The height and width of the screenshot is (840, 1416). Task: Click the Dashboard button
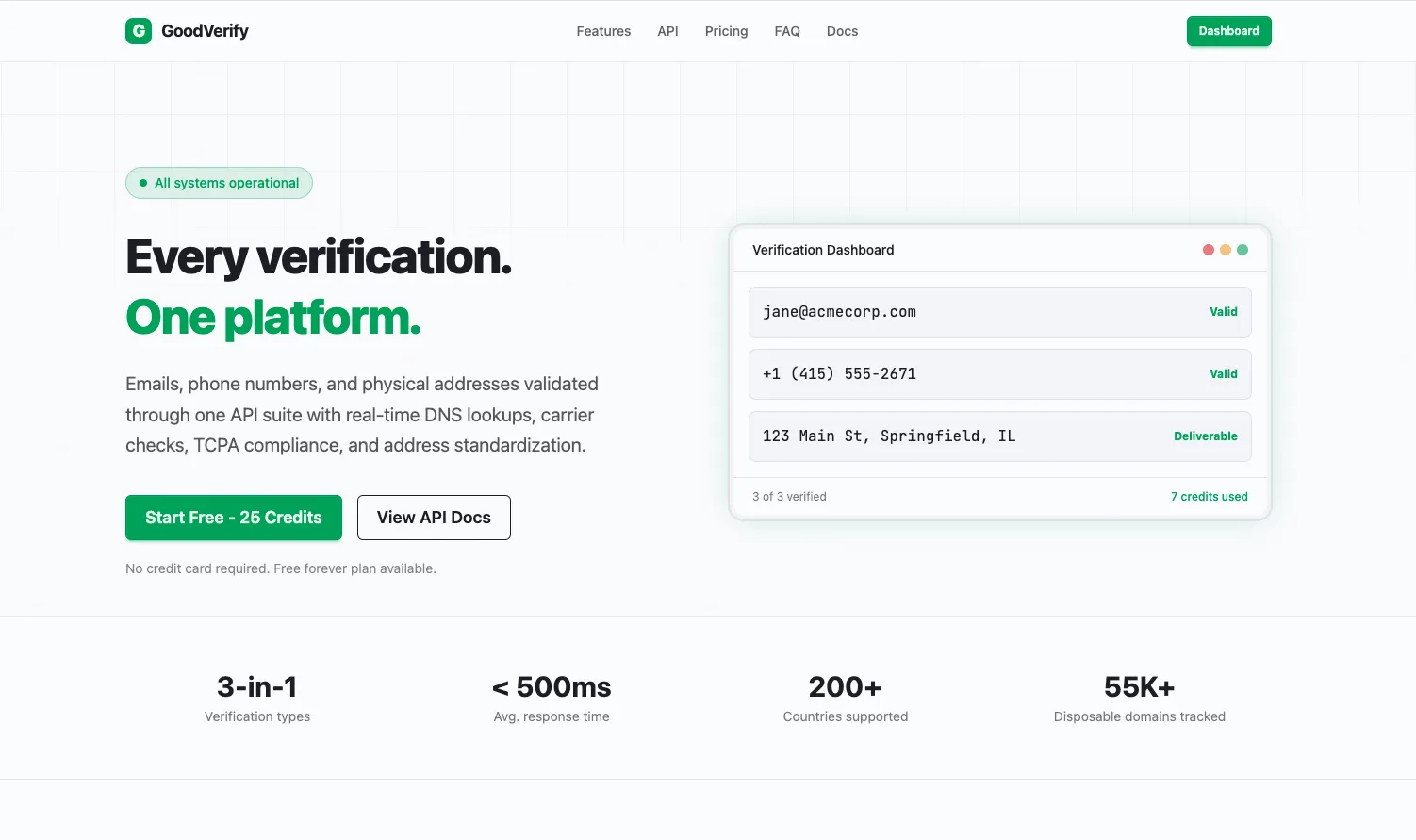[1228, 30]
